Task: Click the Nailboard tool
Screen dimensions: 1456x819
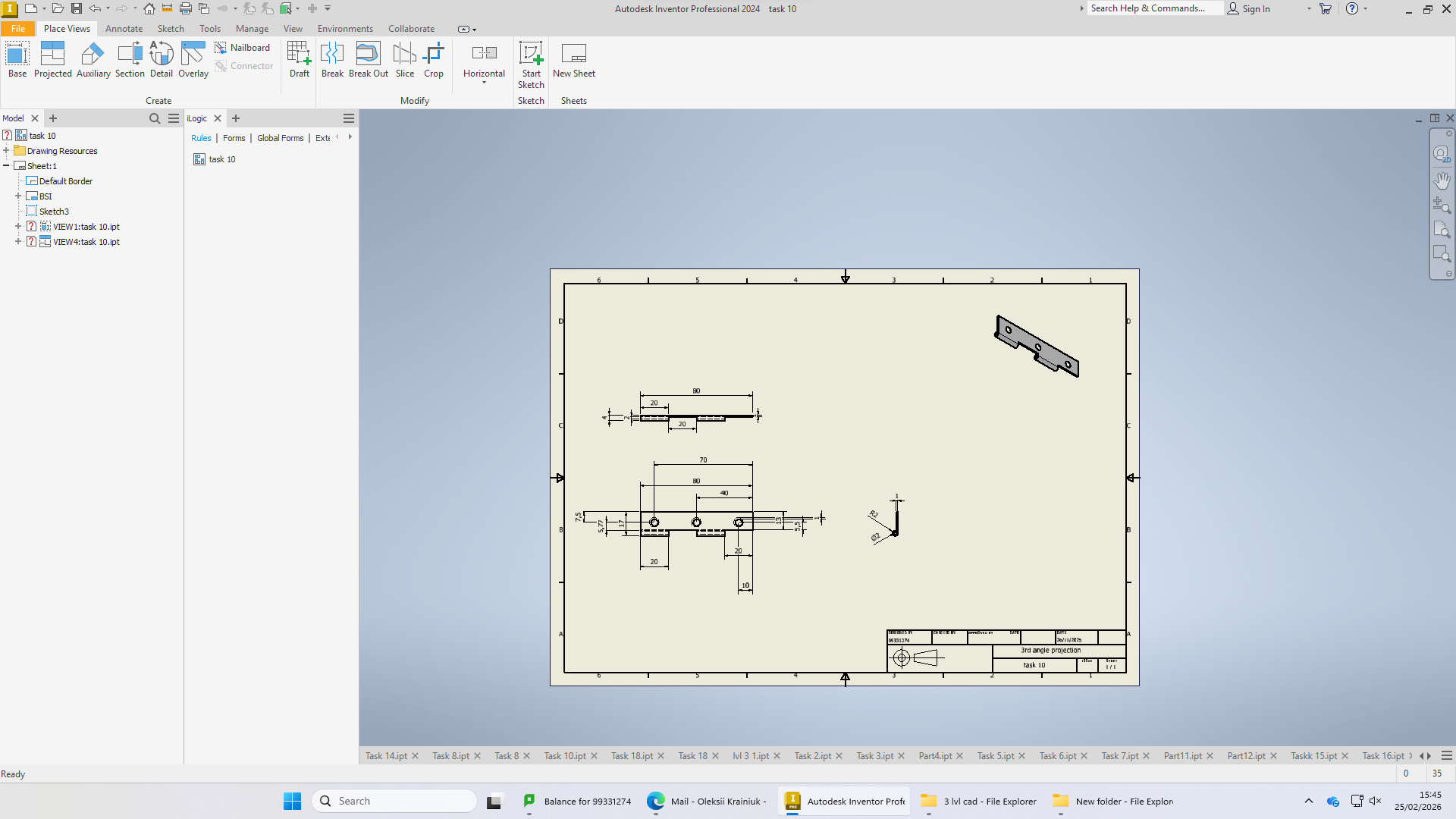Action: click(243, 47)
